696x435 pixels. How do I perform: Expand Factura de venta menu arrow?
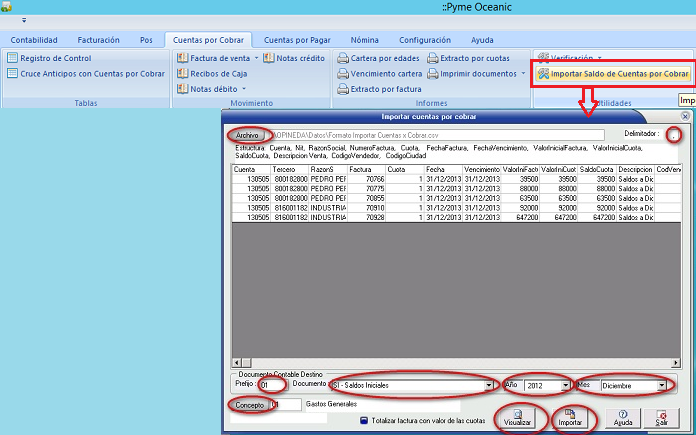click(x=259, y=58)
